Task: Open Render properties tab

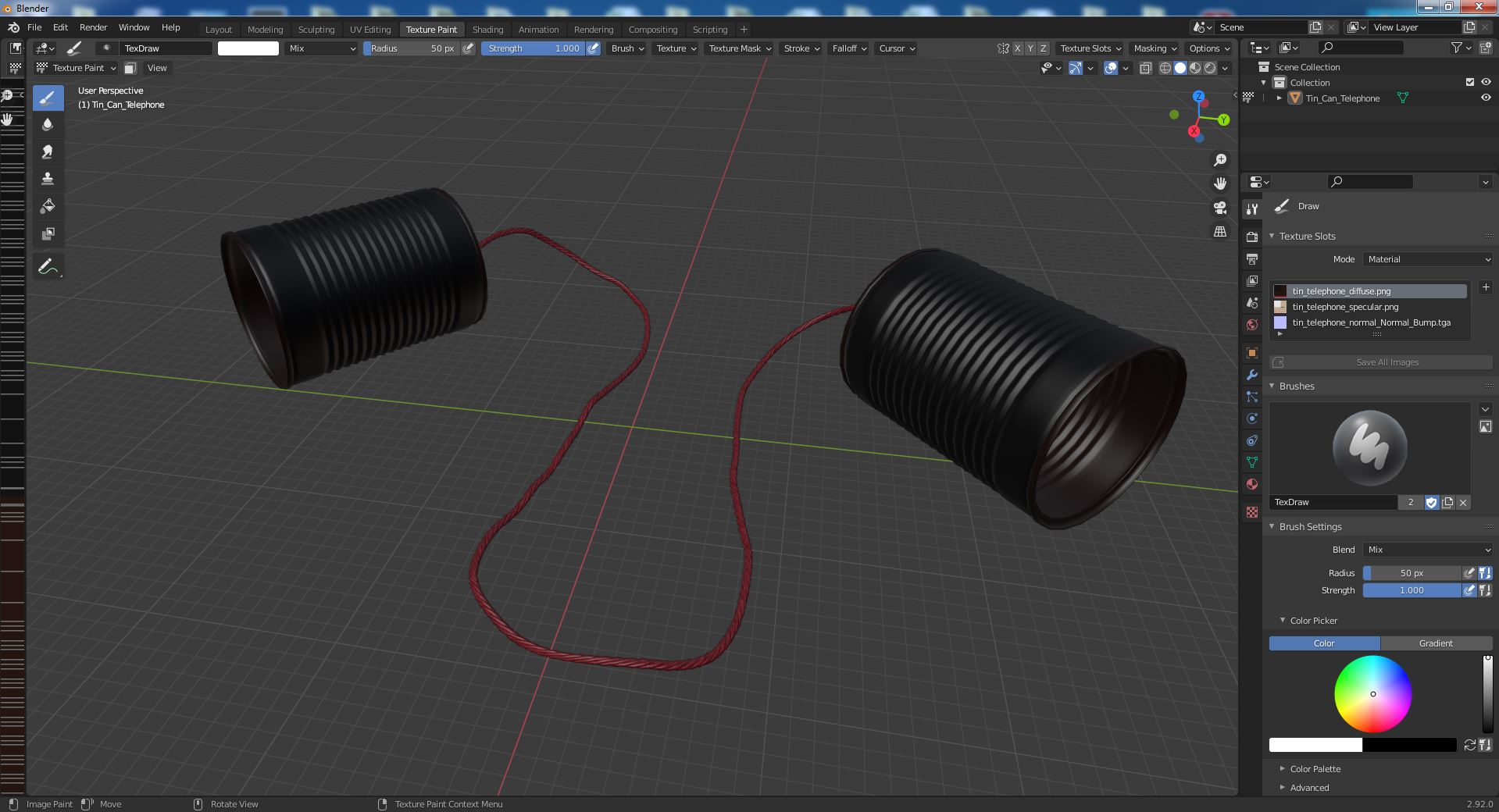Action: point(1252,237)
